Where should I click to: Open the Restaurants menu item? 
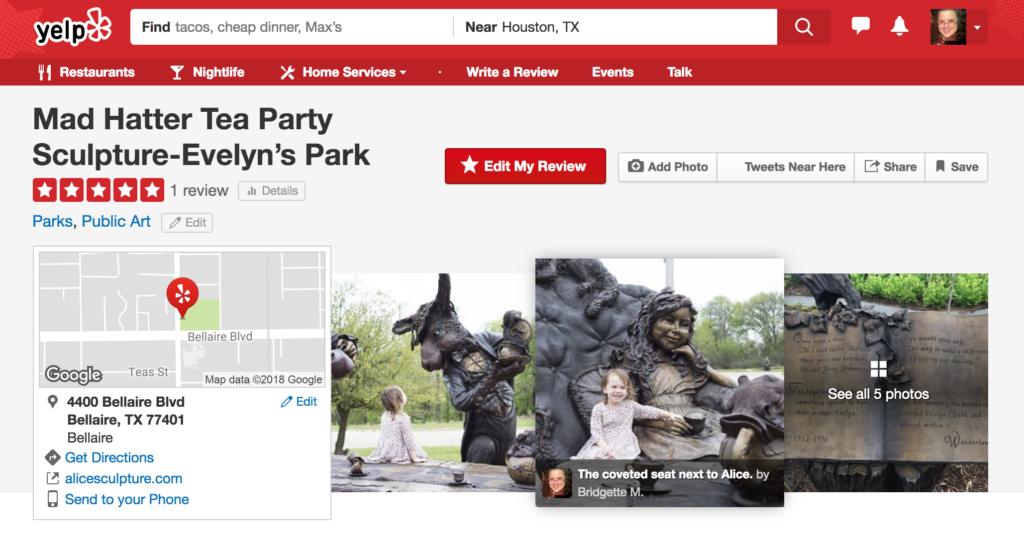(x=86, y=72)
